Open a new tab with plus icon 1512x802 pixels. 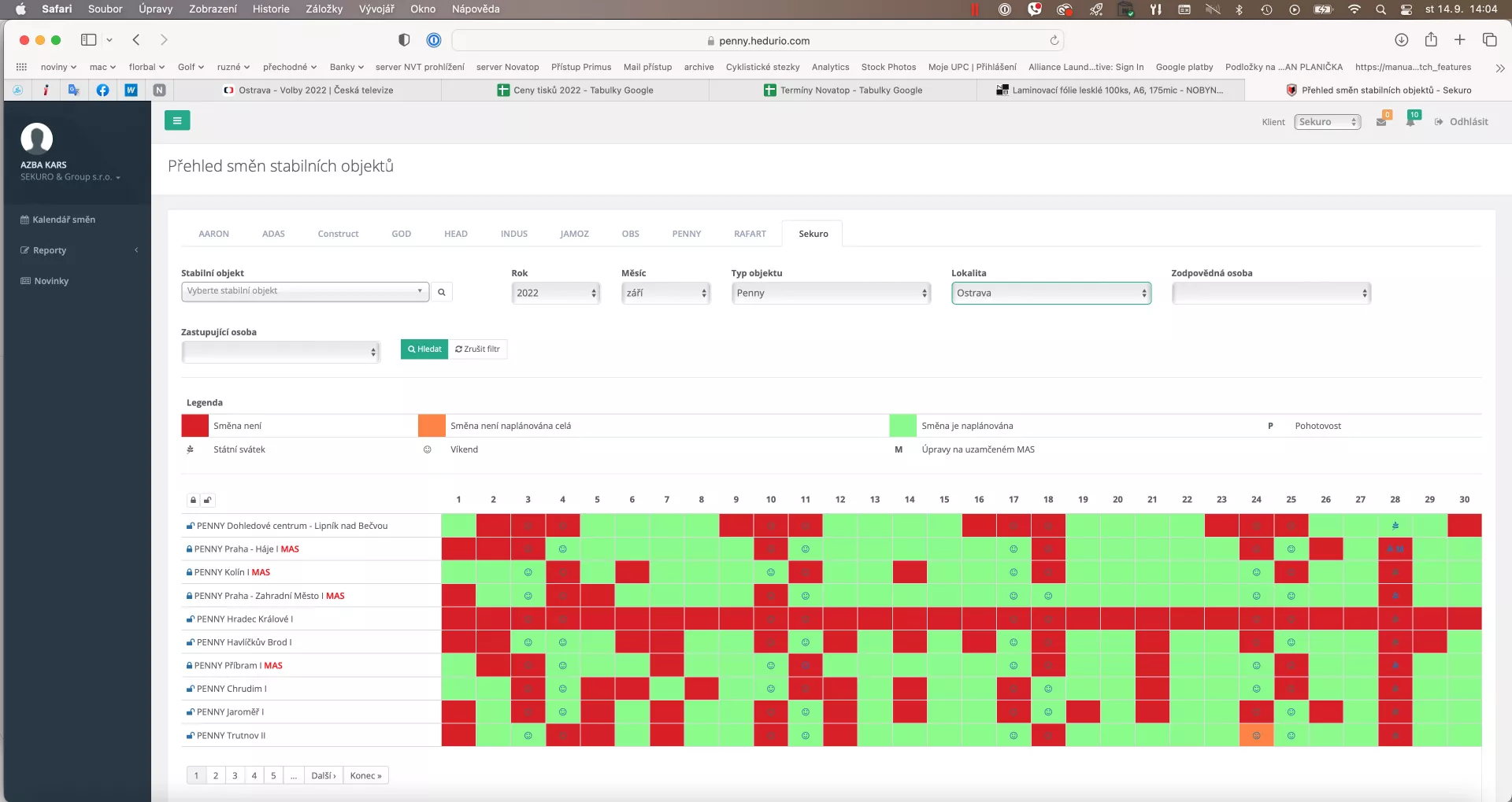pos(1460,40)
